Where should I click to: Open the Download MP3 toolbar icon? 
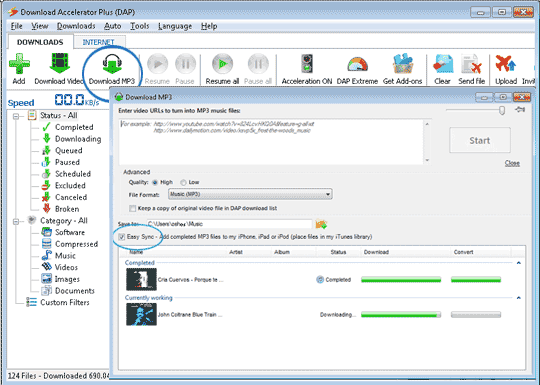coord(112,64)
